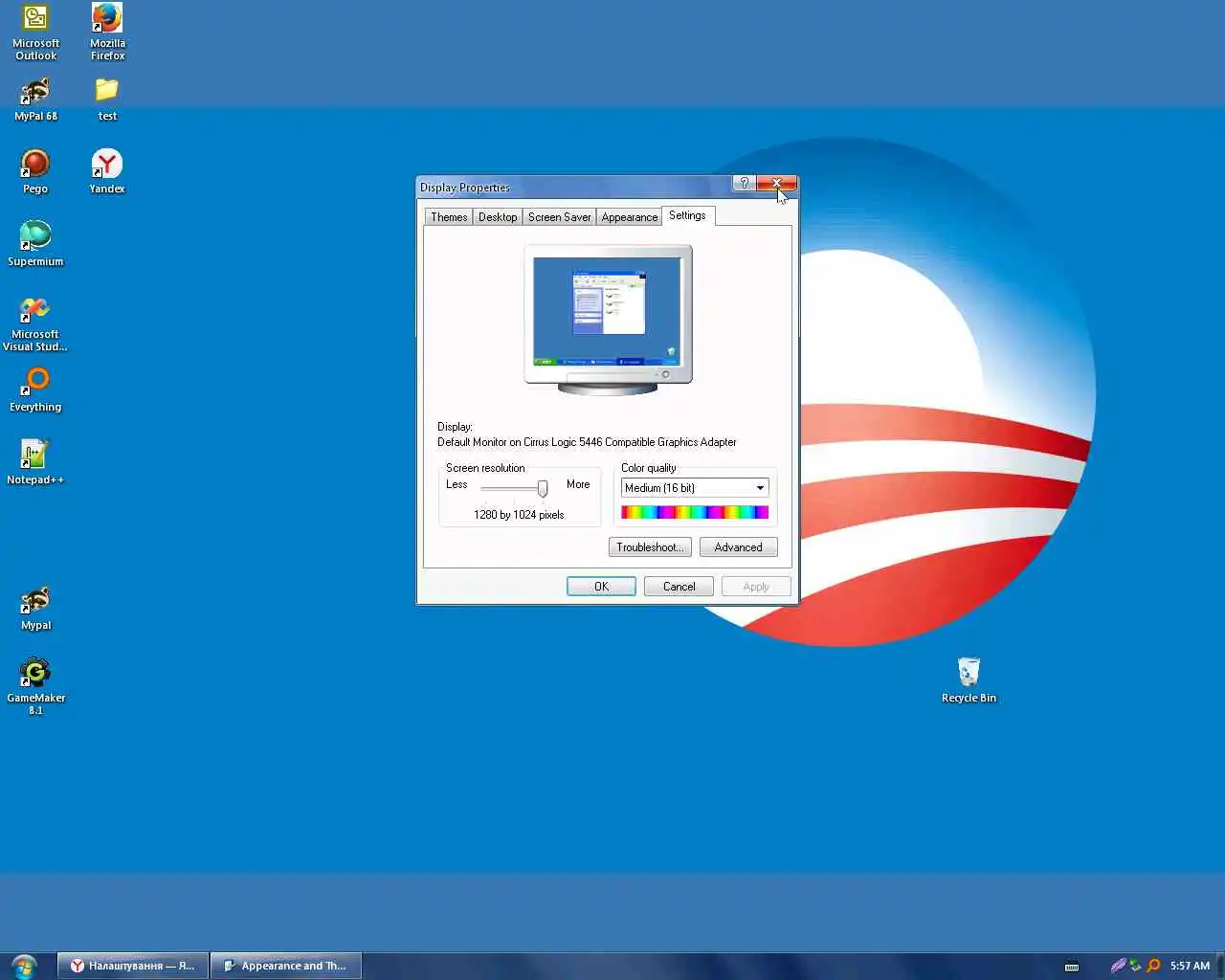Click the Troubleshoot button
1225x980 pixels.
[650, 547]
